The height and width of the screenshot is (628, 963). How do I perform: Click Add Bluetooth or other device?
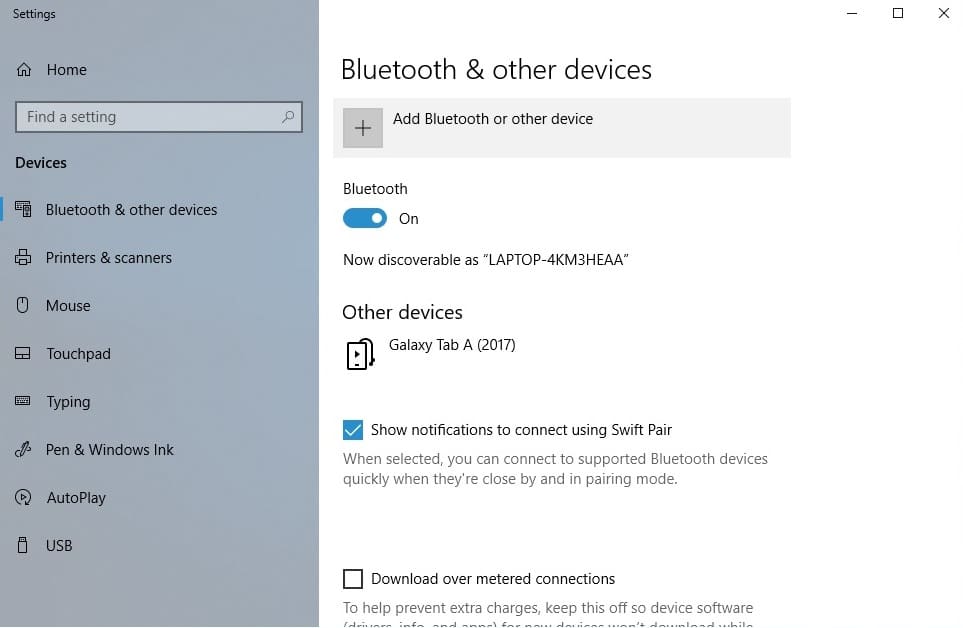tap(493, 119)
